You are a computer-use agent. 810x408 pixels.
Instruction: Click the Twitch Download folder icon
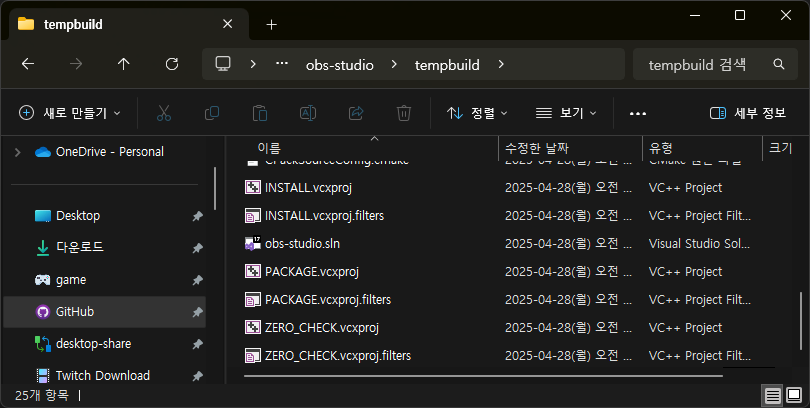(x=43, y=375)
